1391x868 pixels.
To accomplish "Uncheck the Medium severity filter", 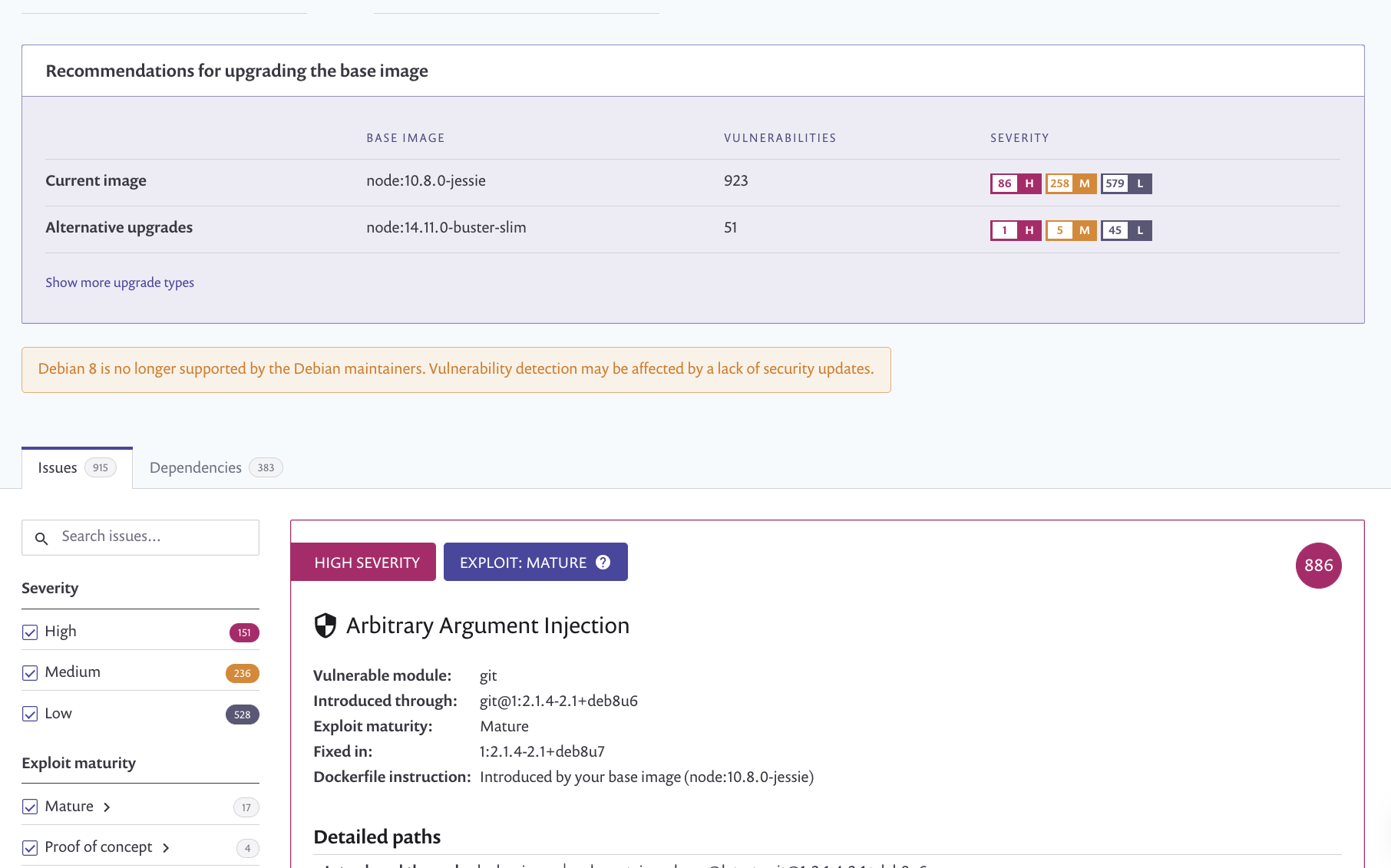I will click(30, 673).
